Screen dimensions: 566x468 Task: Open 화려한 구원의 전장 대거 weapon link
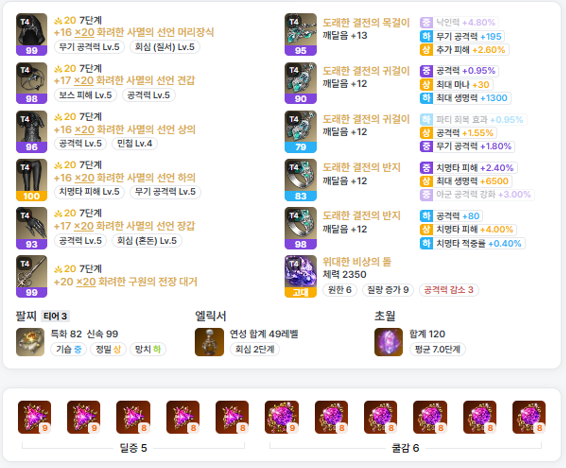coord(148,281)
